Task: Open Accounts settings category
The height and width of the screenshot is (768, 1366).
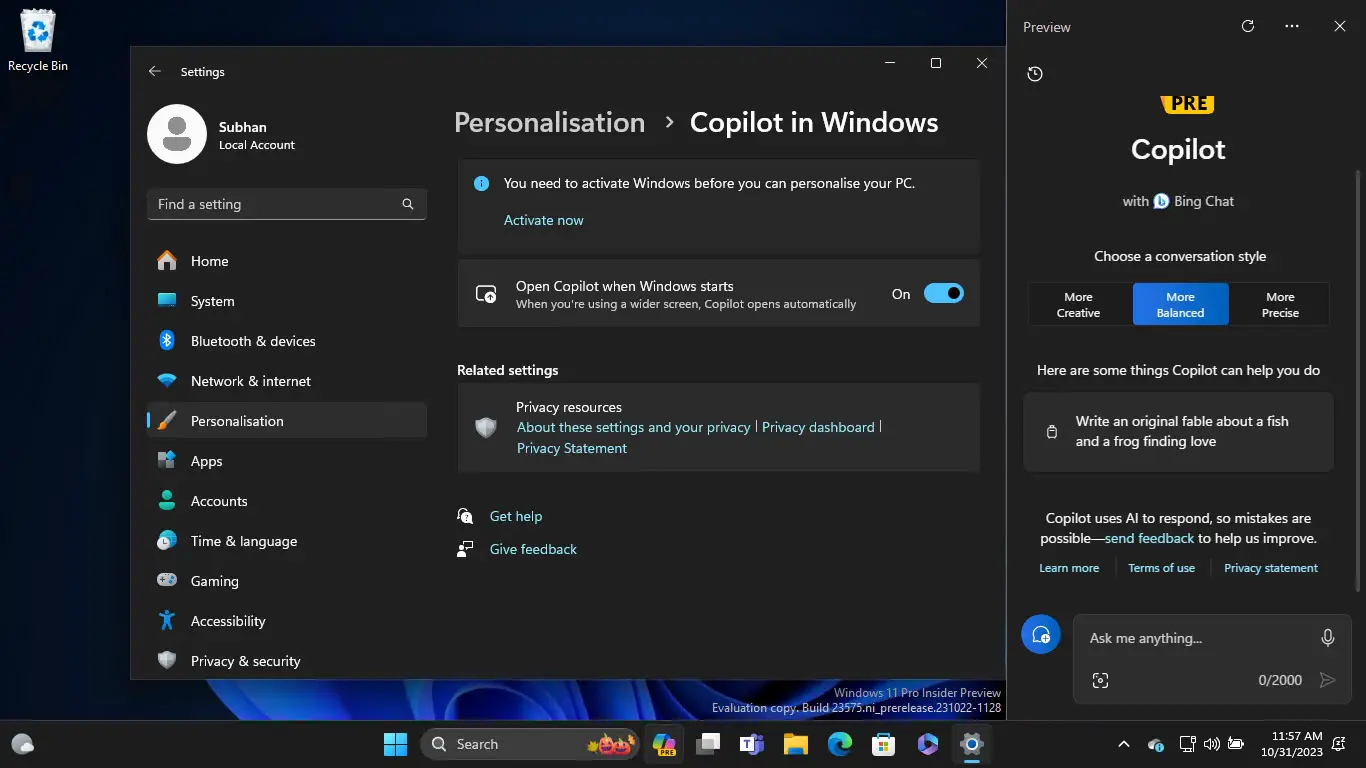Action: [x=286, y=501]
